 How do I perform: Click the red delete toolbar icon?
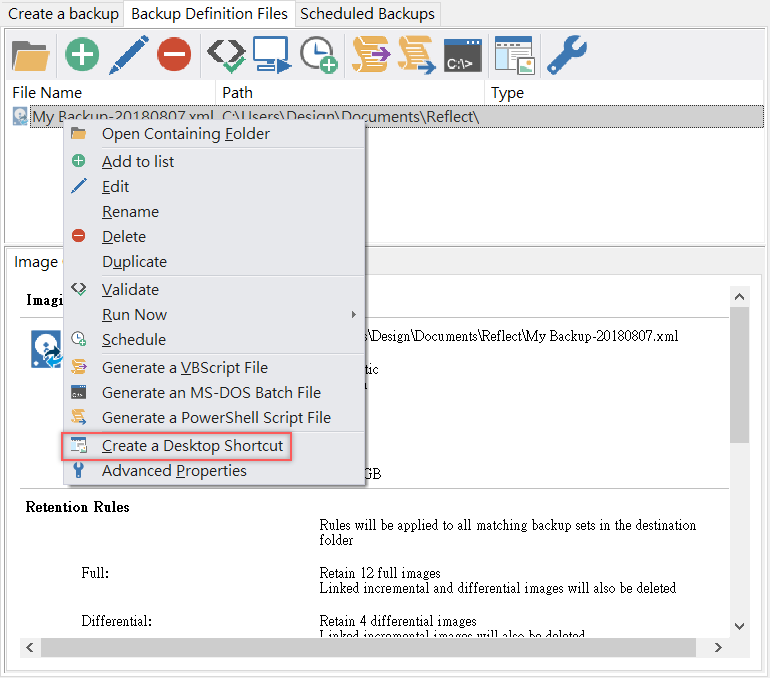click(x=174, y=54)
